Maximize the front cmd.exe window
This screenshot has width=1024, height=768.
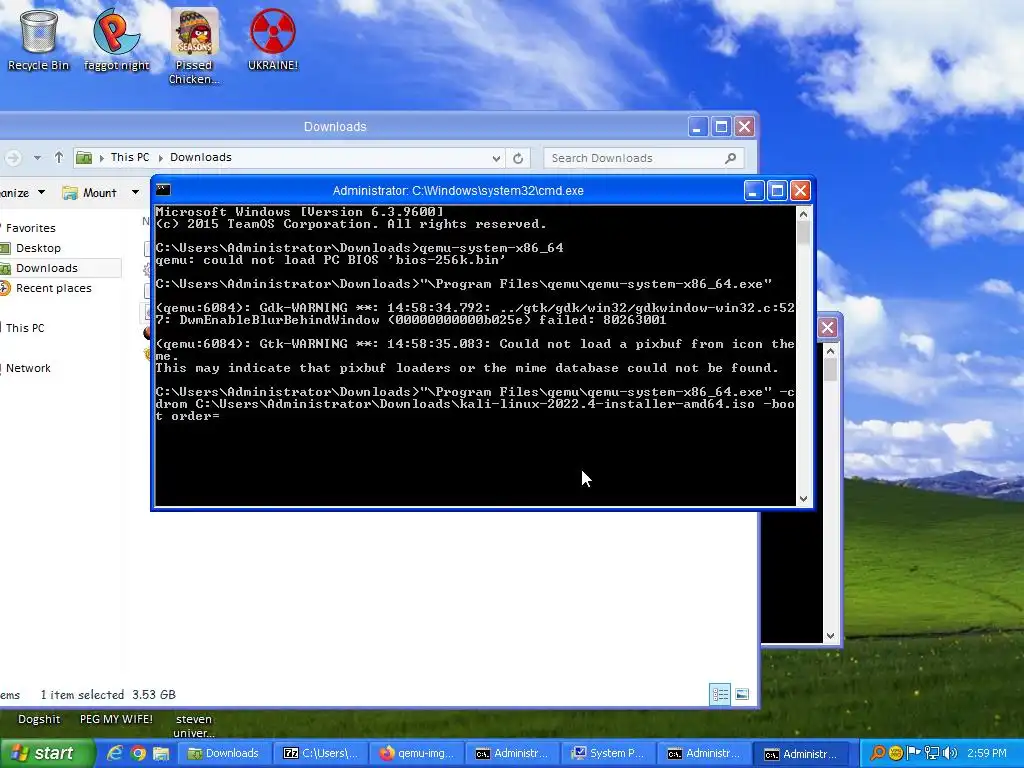(777, 191)
